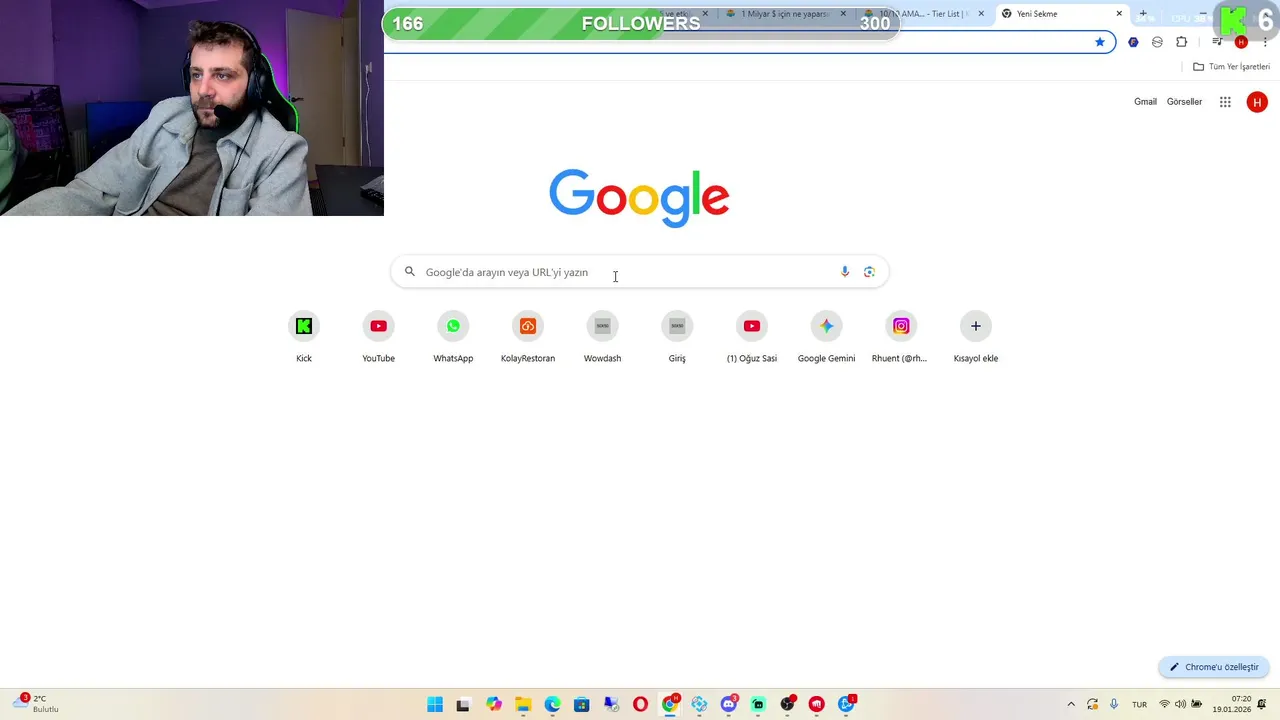Click the Chrome'u özelleştir button

1214,667
